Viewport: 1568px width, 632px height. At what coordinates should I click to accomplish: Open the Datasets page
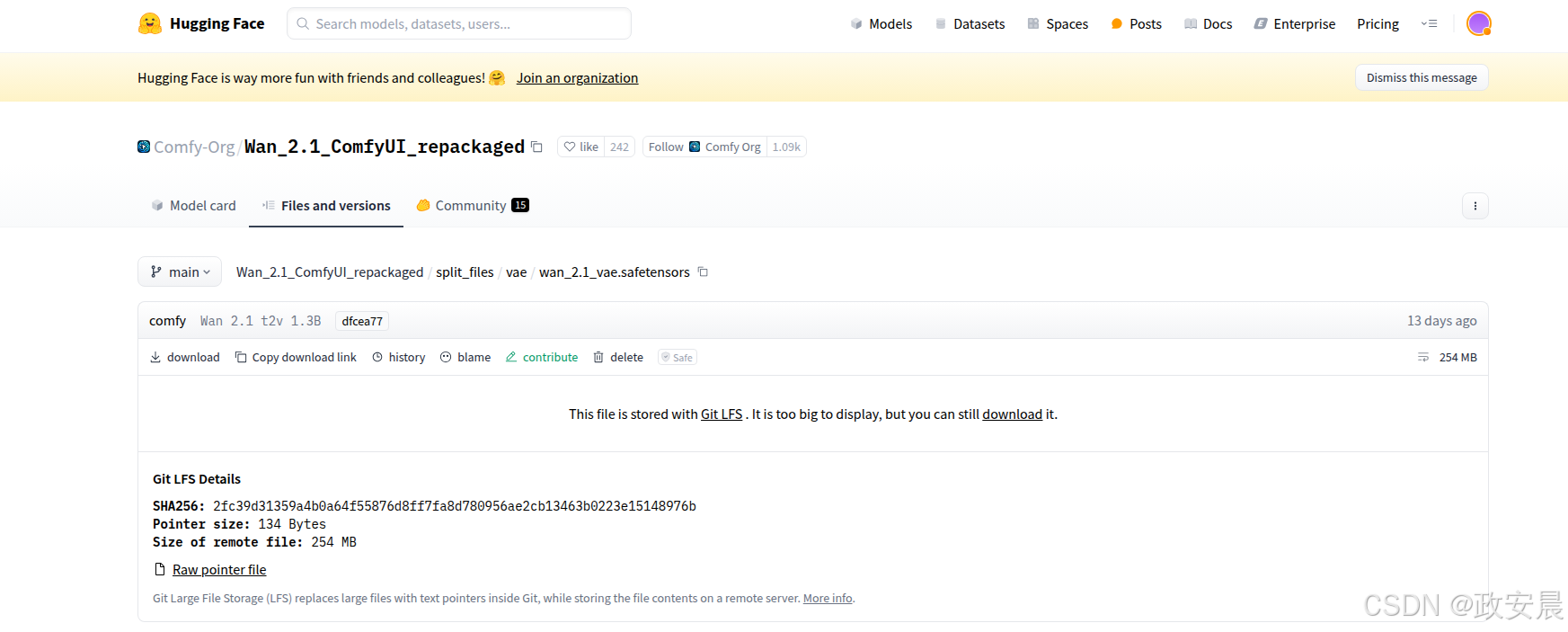tap(970, 23)
